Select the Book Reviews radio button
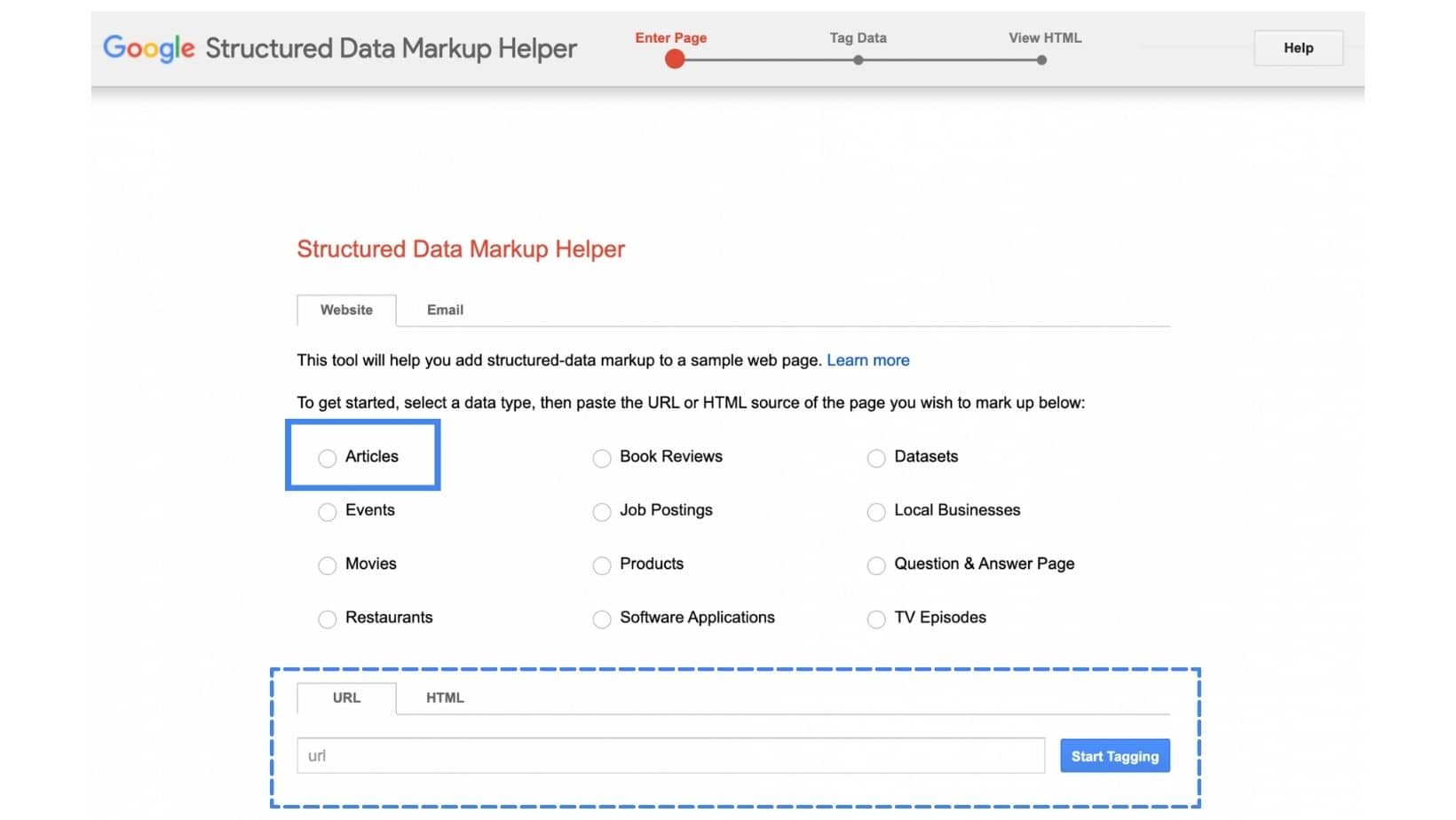 pyautogui.click(x=603, y=458)
